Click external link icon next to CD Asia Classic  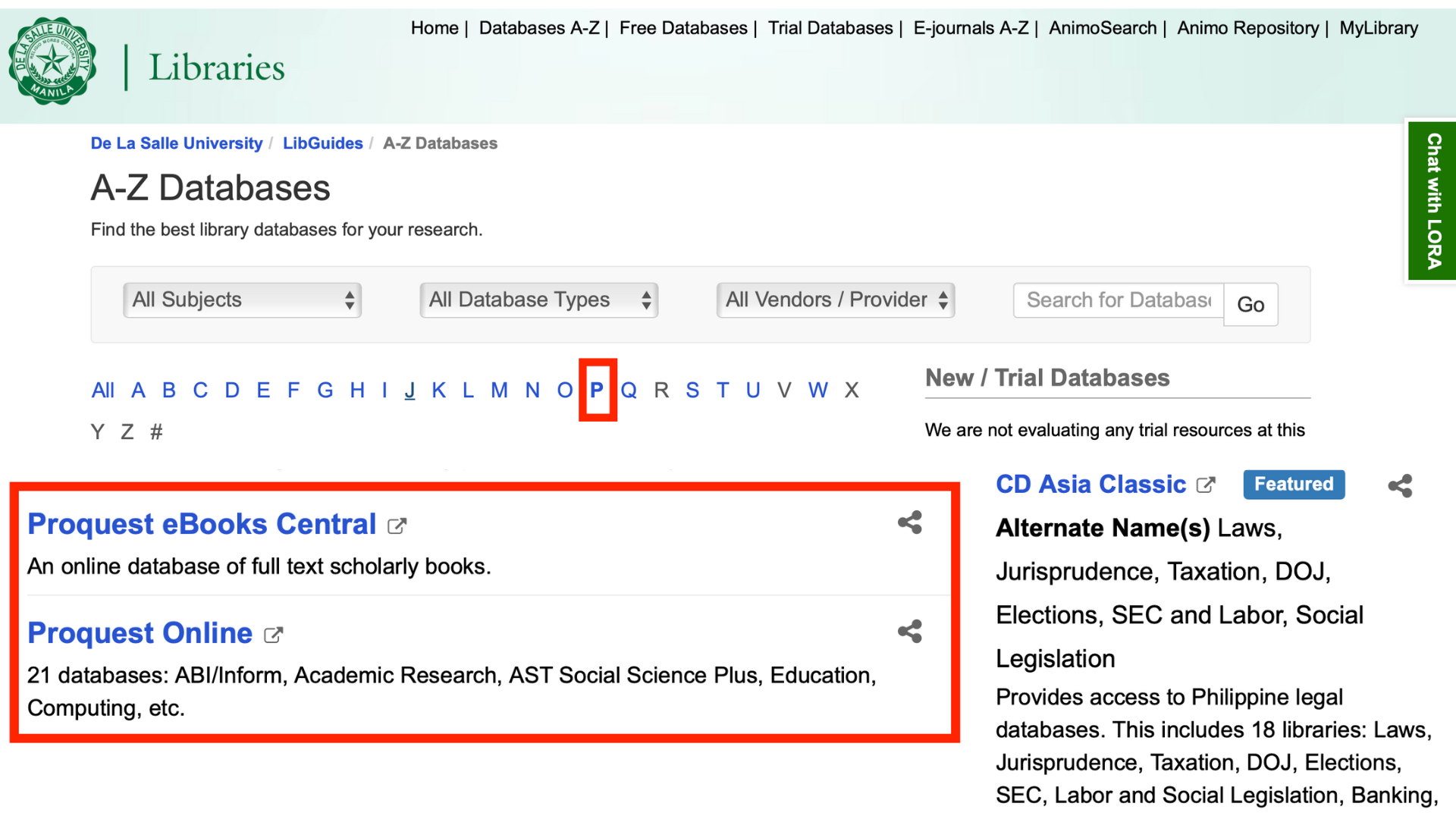(1206, 485)
